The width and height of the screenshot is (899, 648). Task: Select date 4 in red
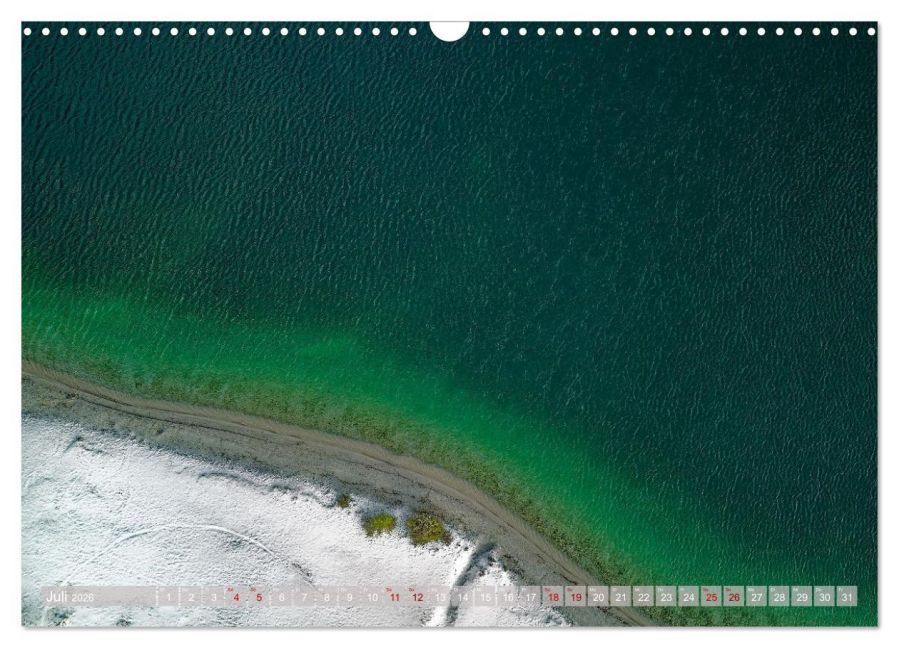pos(235,596)
